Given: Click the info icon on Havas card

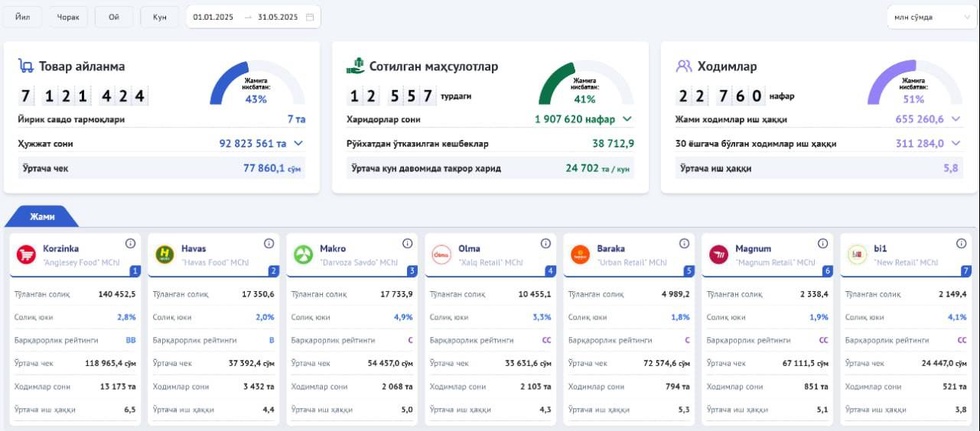Looking at the screenshot, I should [268, 243].
